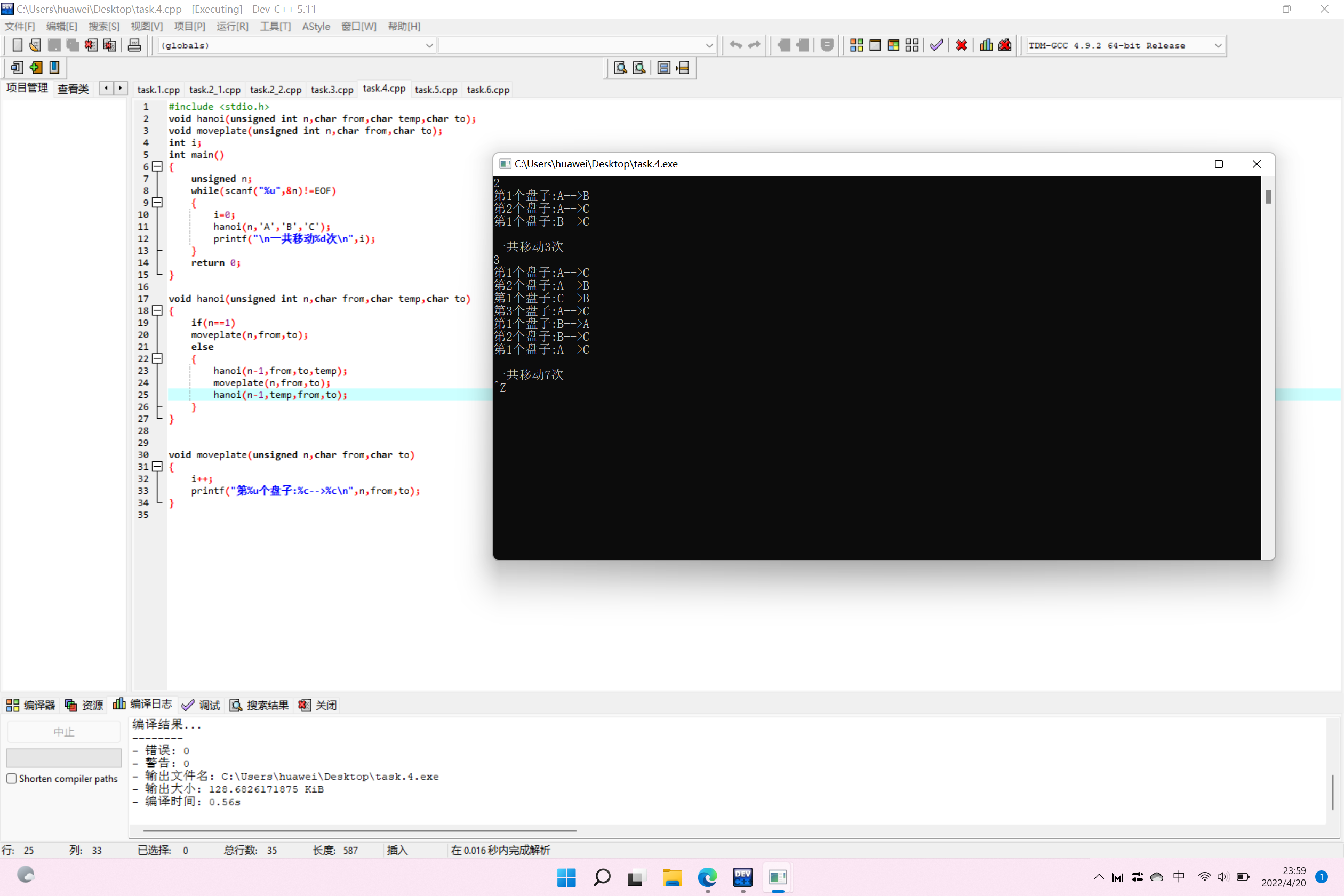The image size is (1344, 896).
Task: Click the Open file icon in toolbar
Action: pyautogui.click(x=35, y=45)
